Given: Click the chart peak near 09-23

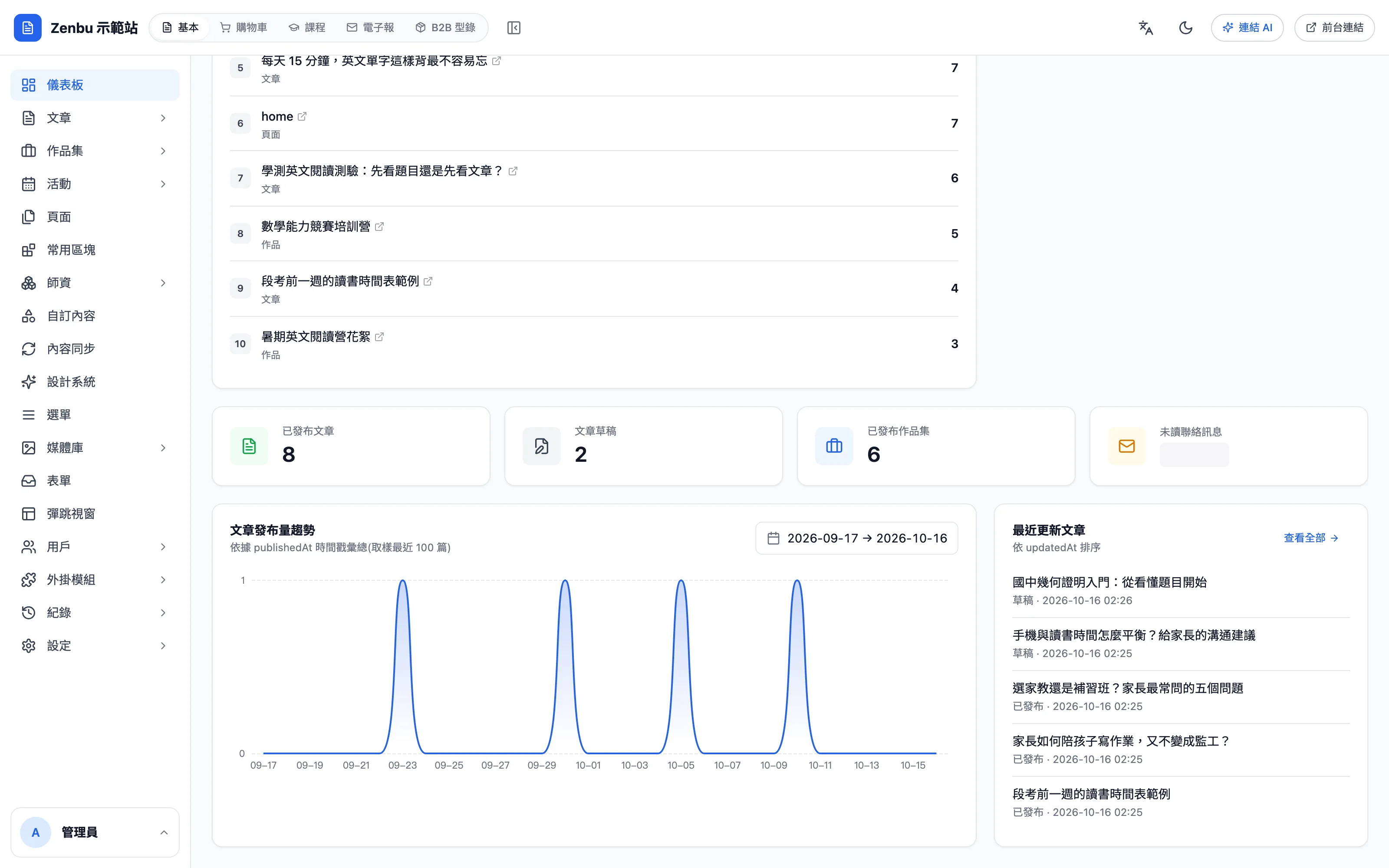Looking at the screenshot, I should pos(403,581).
